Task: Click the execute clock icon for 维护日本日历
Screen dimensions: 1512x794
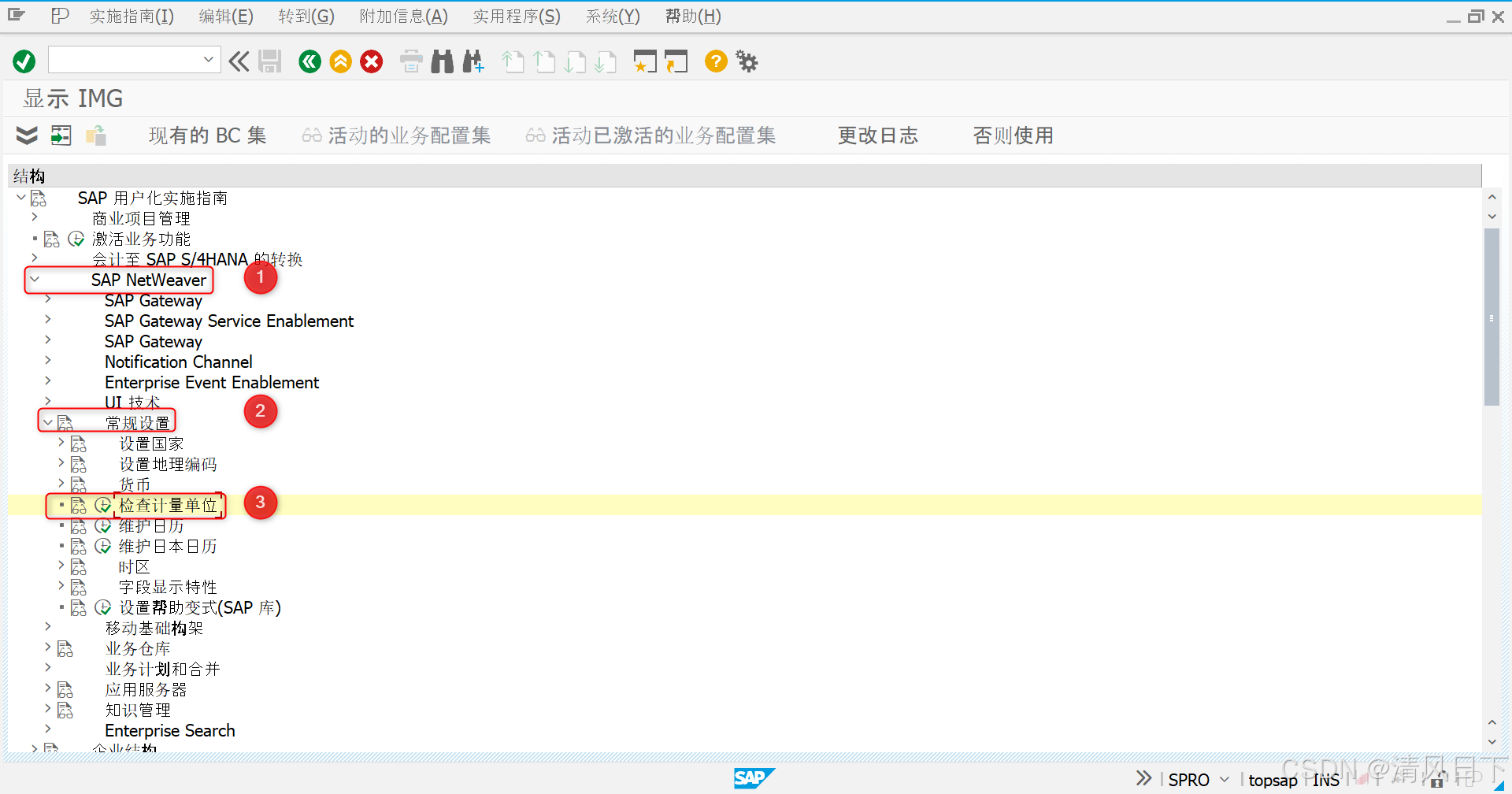Action: (103, 546)
